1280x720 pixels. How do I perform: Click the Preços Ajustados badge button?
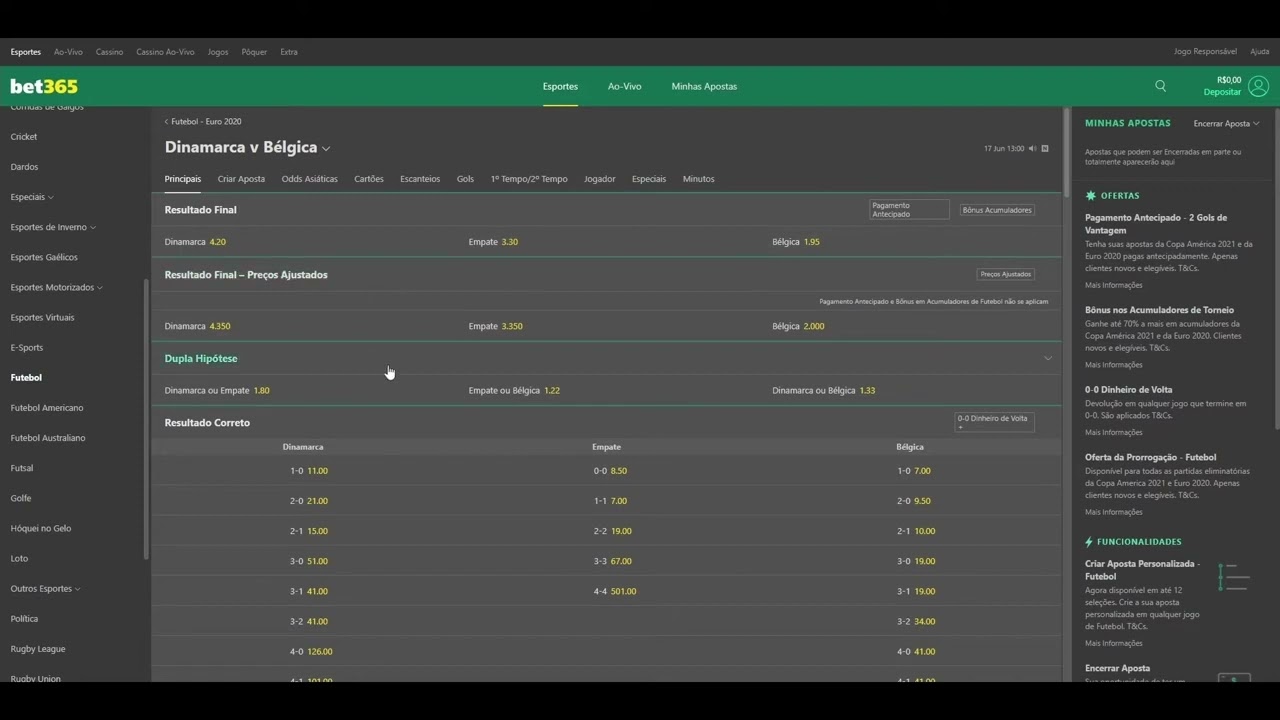(x=1005, y=274)
